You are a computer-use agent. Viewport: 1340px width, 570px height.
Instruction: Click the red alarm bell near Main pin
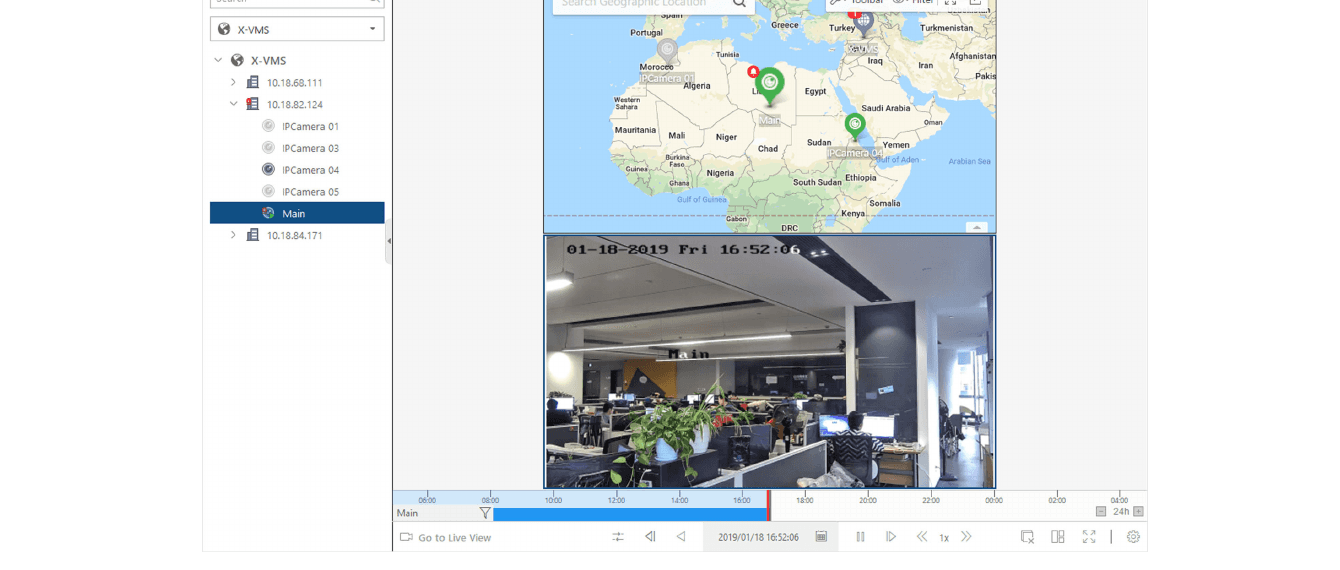tap(754, 72)
